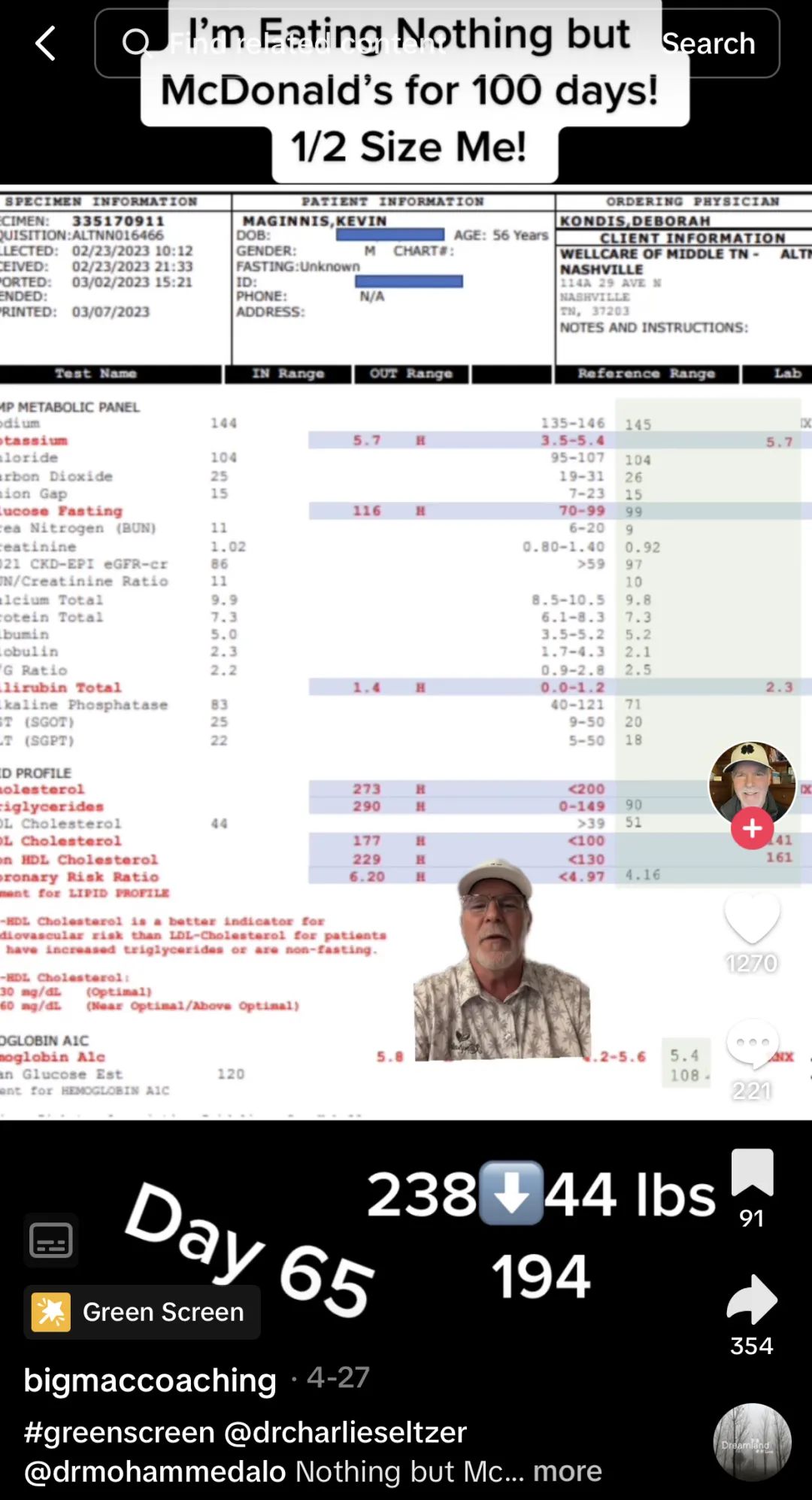The image size is (812, 1500).
Task: Like the video with the heart
Action: tap(752, 918)
